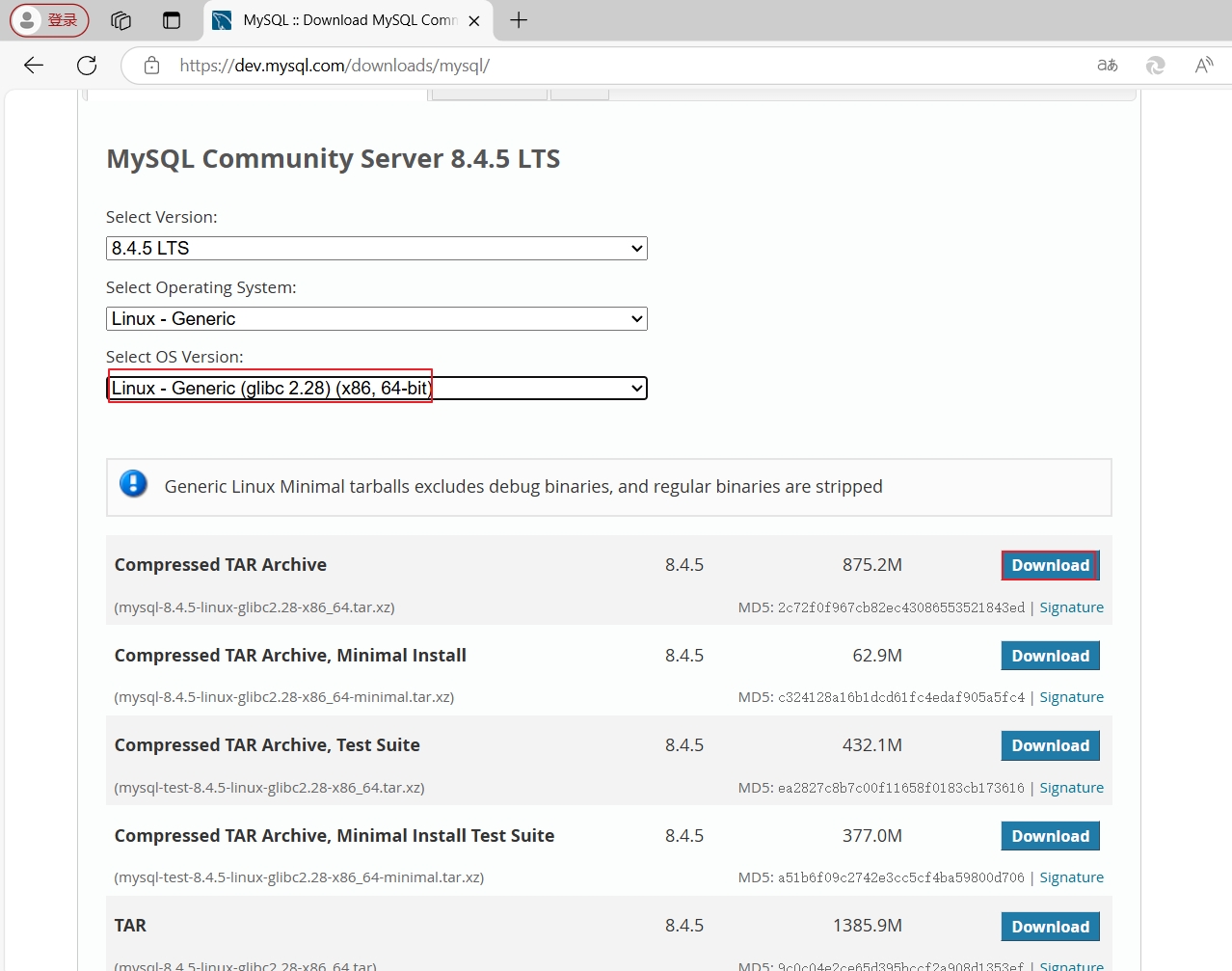The width and height of the screenshot is (1232, 971).
Task: Click the Edge extension icon in address bar
Action: tap(1155, 66)
